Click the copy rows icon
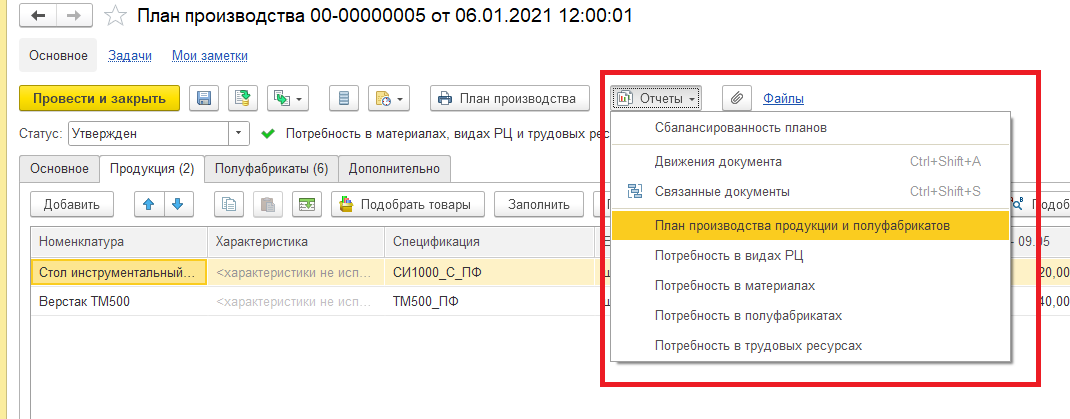This screenshot has width=1070, height=419. [230, 204]
